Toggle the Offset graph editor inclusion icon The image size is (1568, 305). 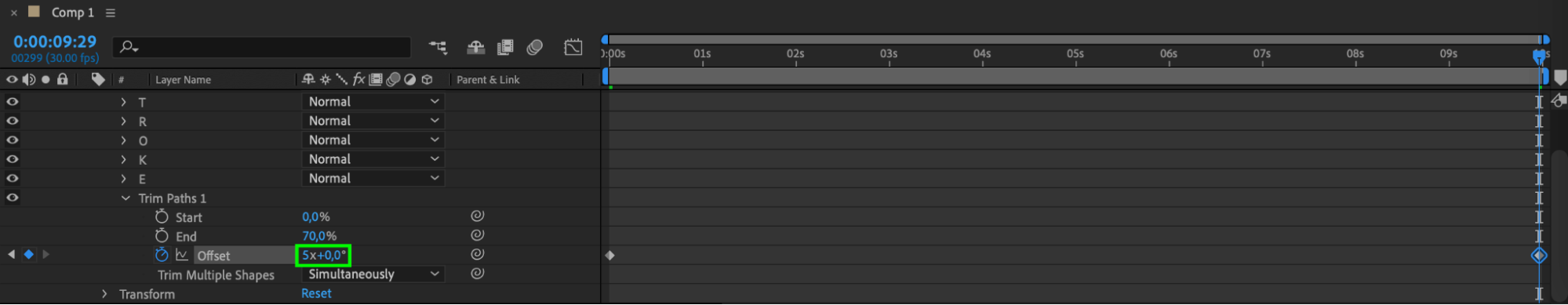(x=182, y=255)
